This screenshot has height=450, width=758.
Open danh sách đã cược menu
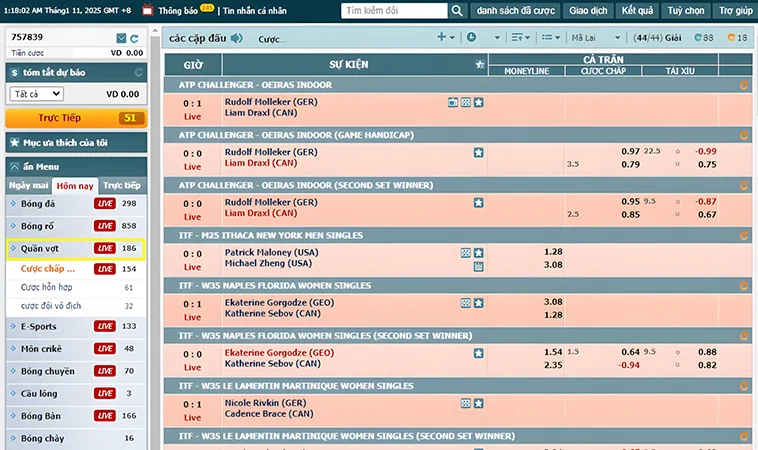pos(515,11)
